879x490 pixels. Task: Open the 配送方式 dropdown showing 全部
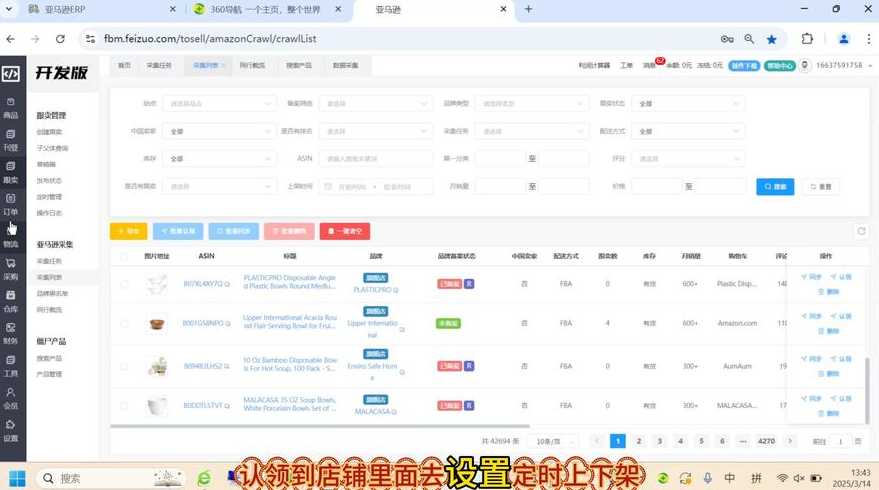pos(688,131)
